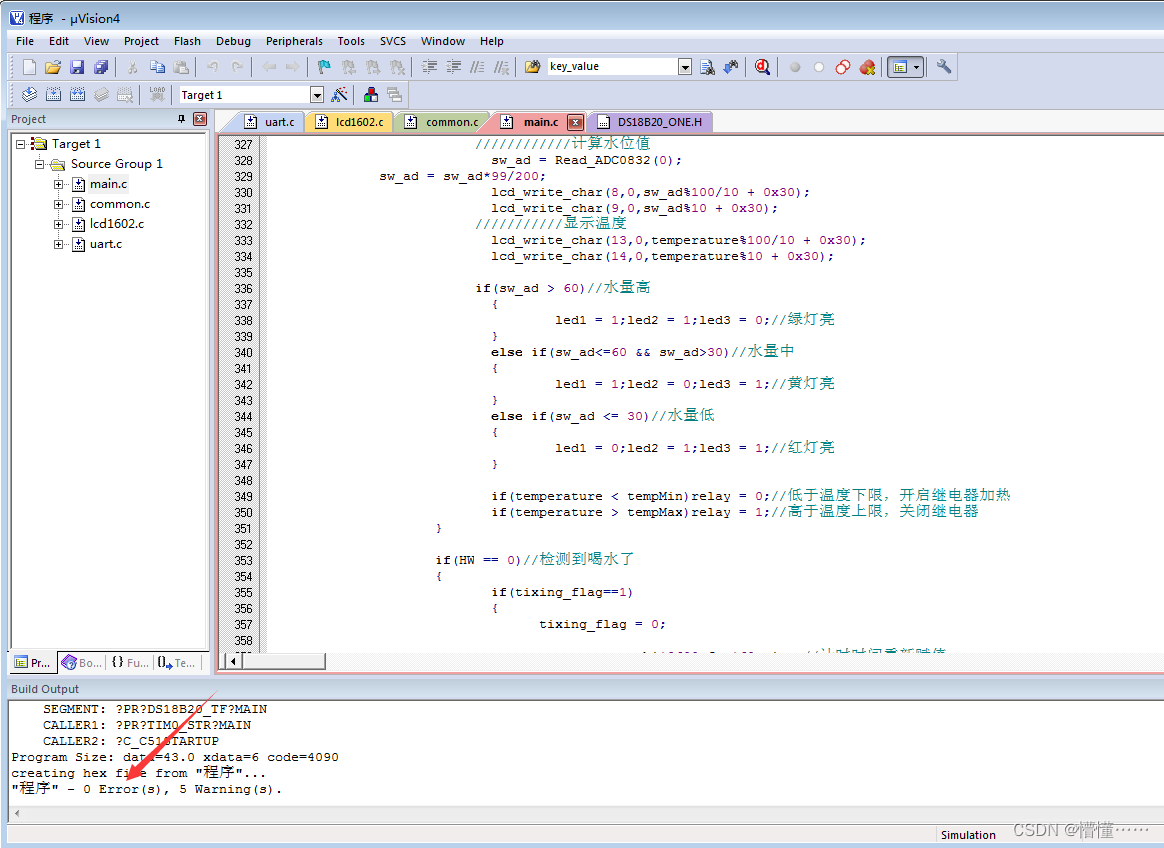Image resolution: width=1164 pixels, height=848 pixels.
Task: Expand main.c in project tree
Action: pyautogui.click(x=58, y=184)
